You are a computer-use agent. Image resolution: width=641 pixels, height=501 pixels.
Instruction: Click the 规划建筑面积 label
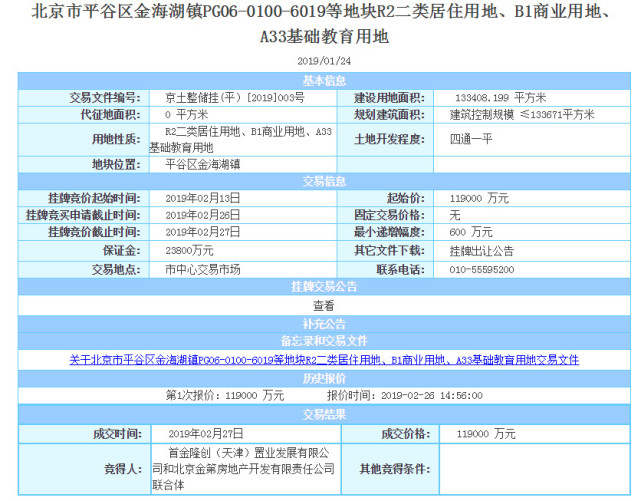pyautogui.click(x=389, y=114)
